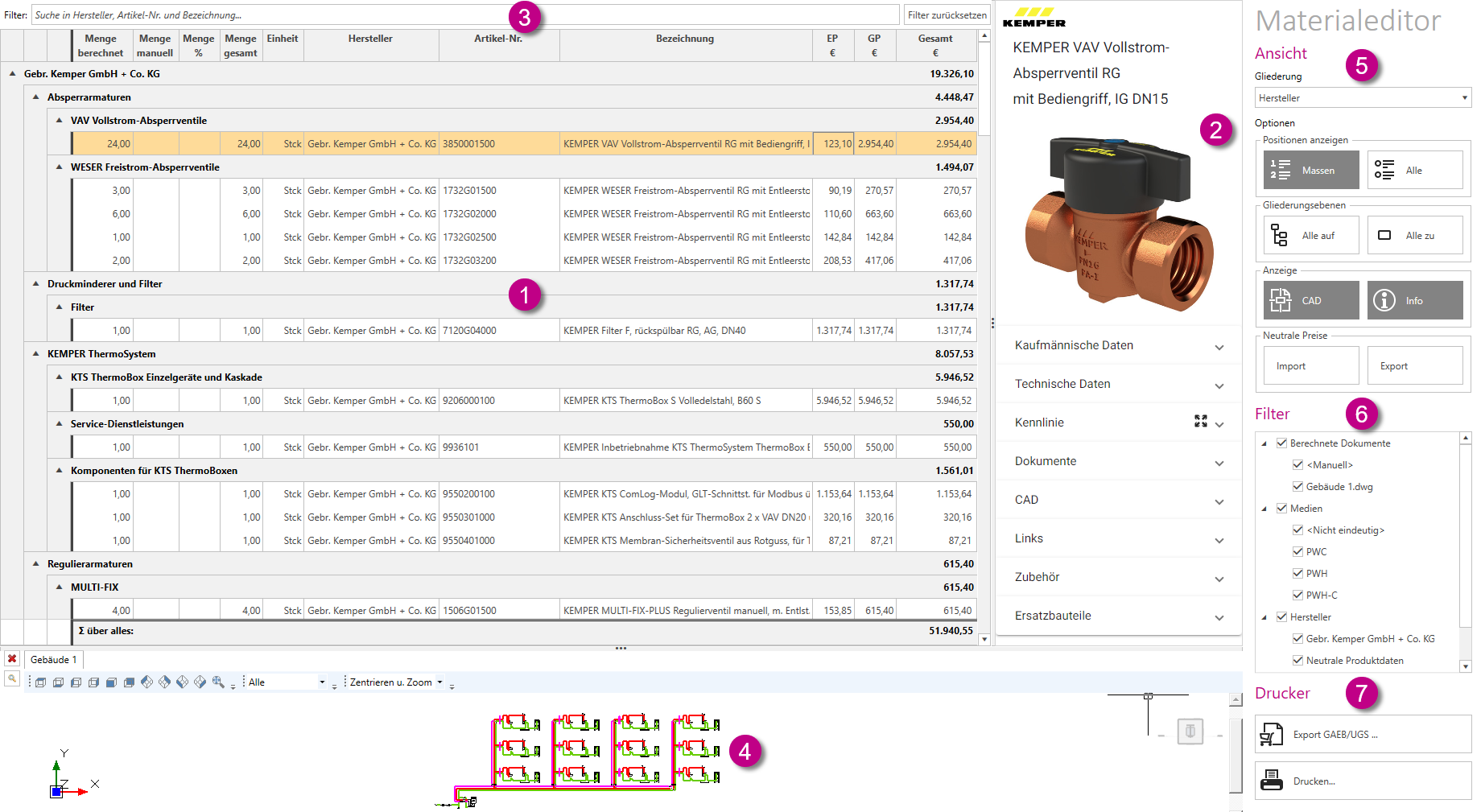Collapse the KEMPER ThermoSystem group

pyautogui.click(x=35, y=353)
